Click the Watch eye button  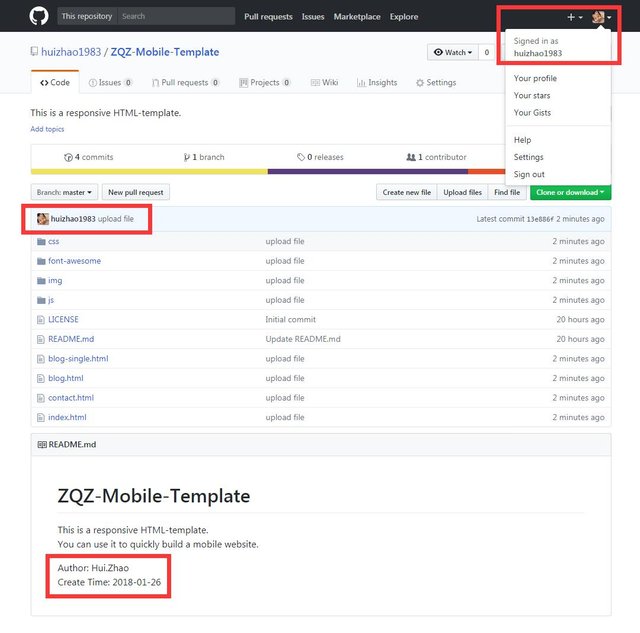[453, 52]
